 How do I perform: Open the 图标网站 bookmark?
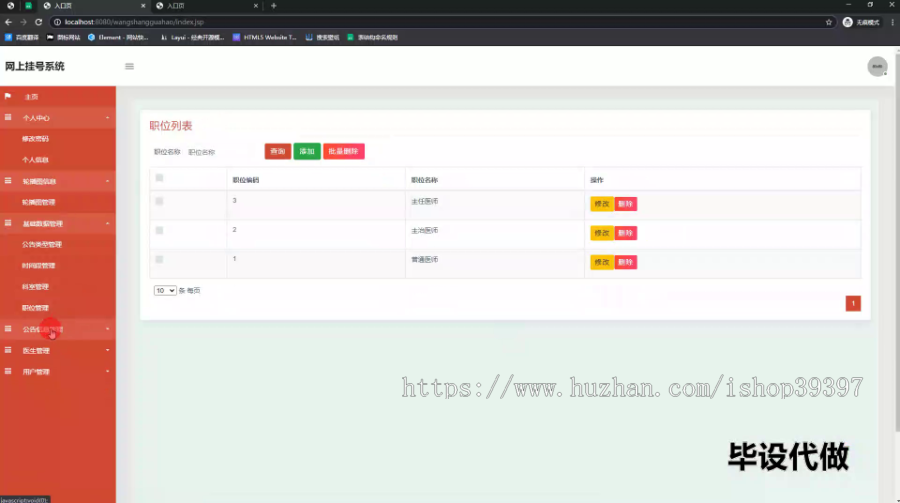point(64,37)
